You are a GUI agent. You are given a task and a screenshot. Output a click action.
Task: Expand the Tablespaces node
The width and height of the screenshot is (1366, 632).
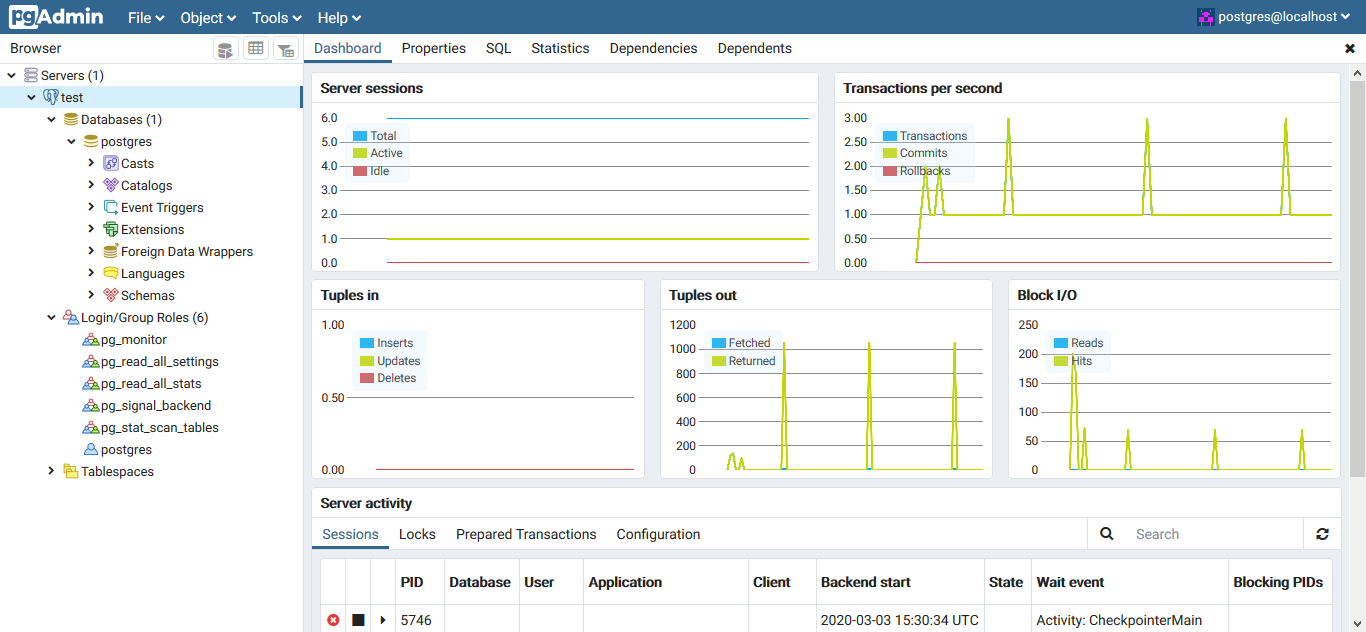coord(51,471)
